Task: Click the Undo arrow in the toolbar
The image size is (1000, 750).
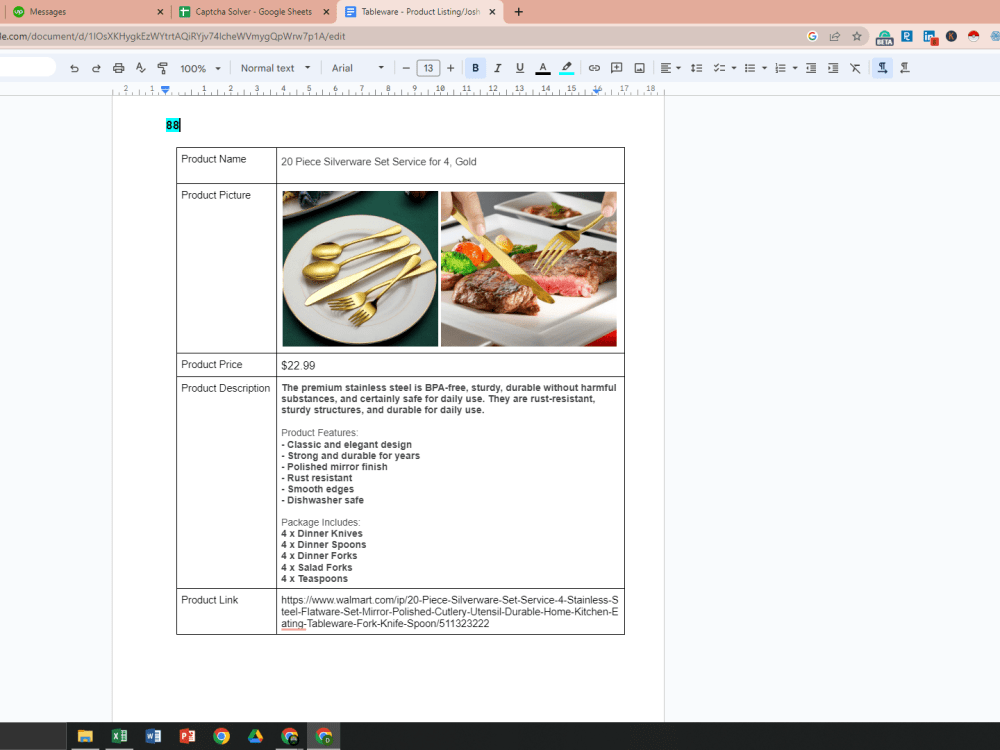Action: [x=74, y=68]
